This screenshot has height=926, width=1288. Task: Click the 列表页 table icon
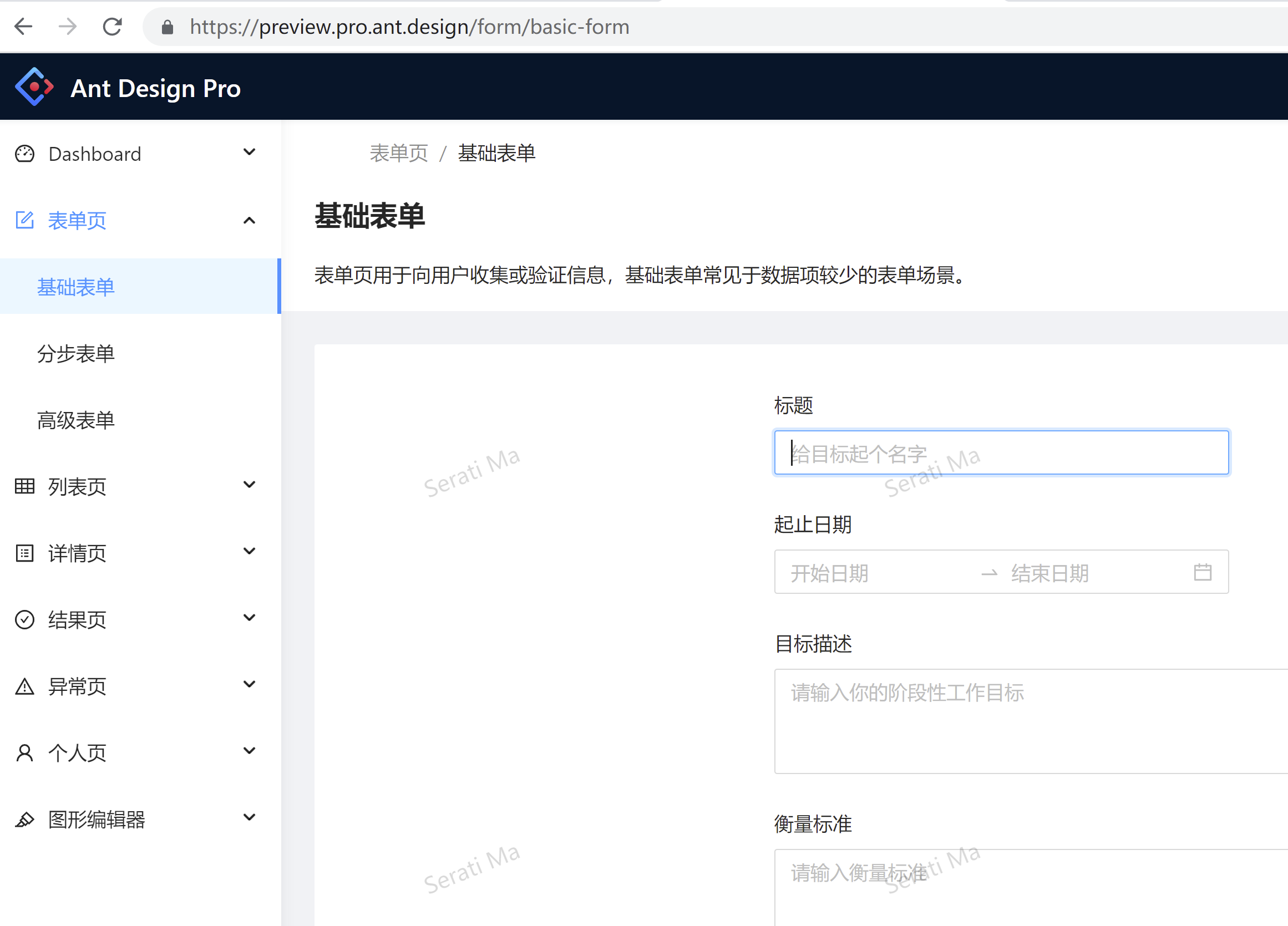[x=24, y=486]
